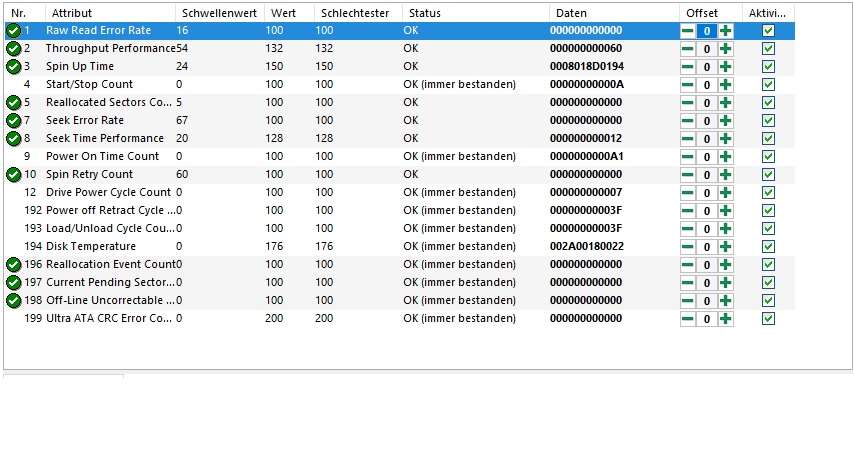The image size is (854, 460).
Task: Click green status icon beside Spin Up Time
Action: 13,67
